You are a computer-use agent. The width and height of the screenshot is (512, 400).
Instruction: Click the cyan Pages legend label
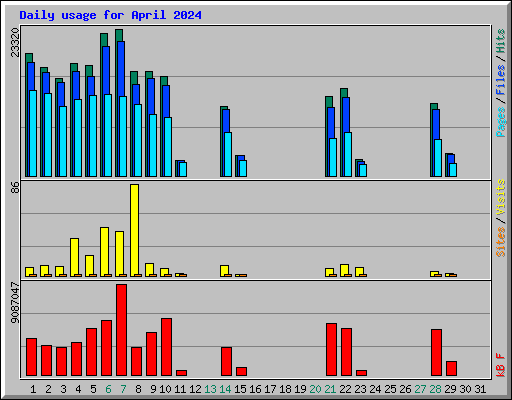500,122
